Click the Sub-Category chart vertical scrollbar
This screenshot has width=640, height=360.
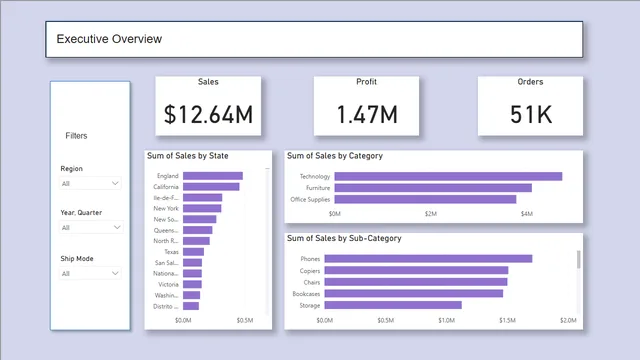578,260
